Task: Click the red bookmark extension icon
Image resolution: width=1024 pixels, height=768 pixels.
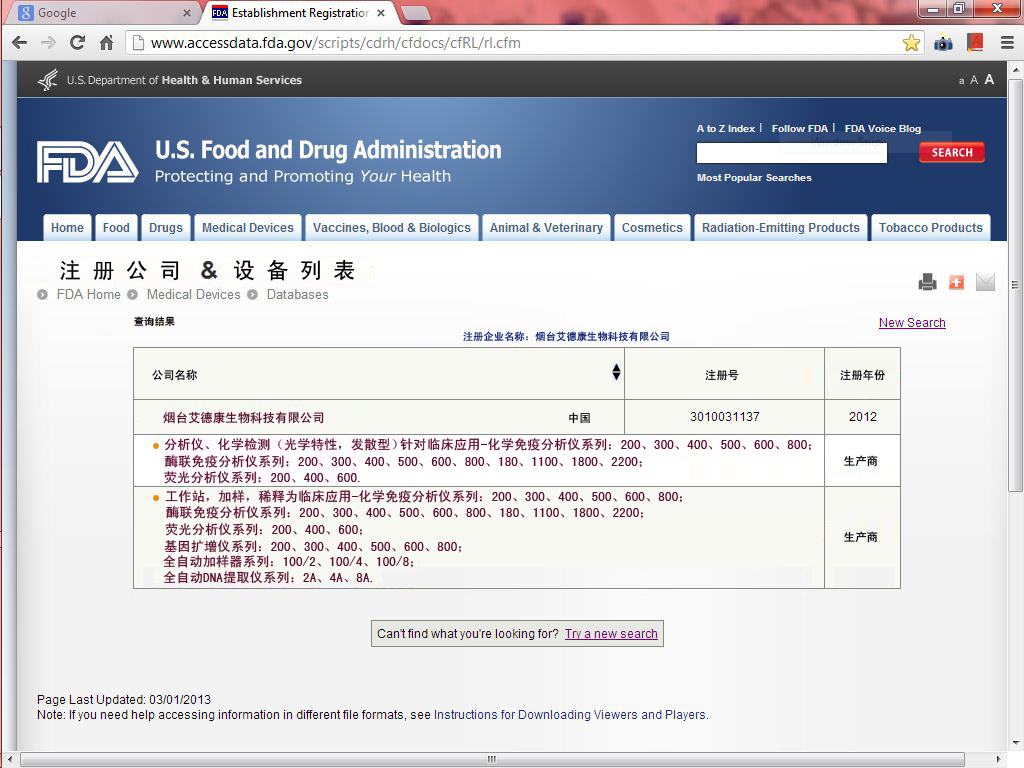Action: point(975,43)
